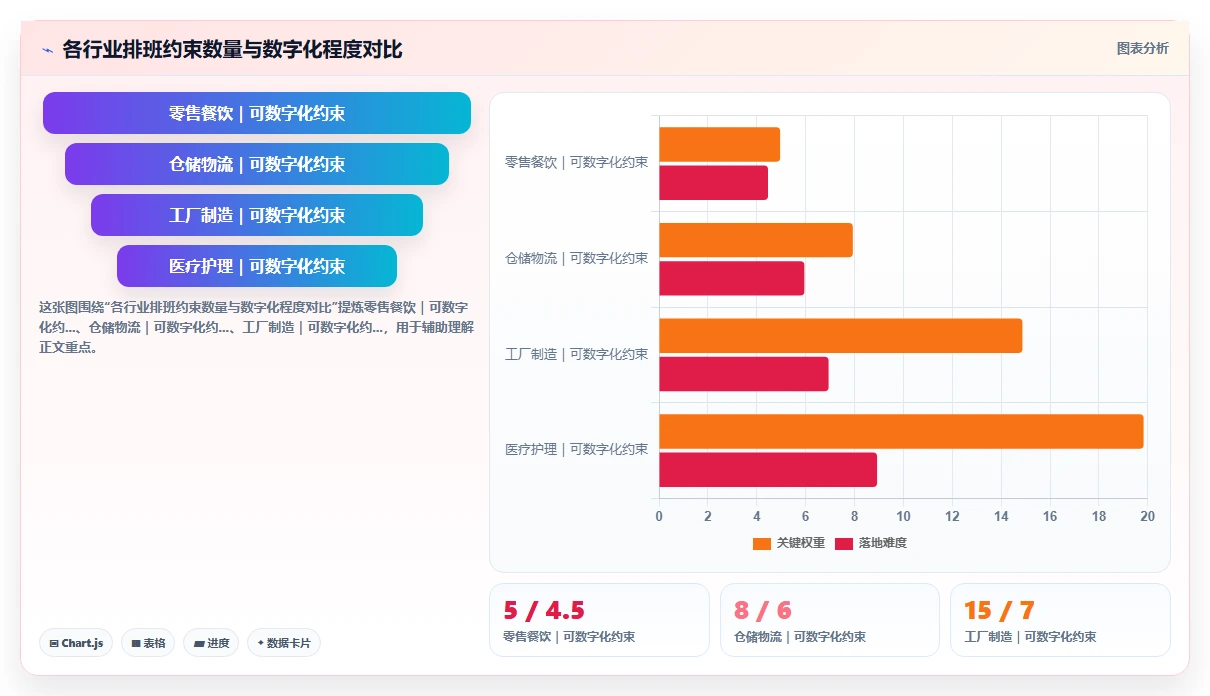
Task: Open the 5 / 4.5 零售餐饮 data card
Action: pyautogui.click(x=599, y=620)
